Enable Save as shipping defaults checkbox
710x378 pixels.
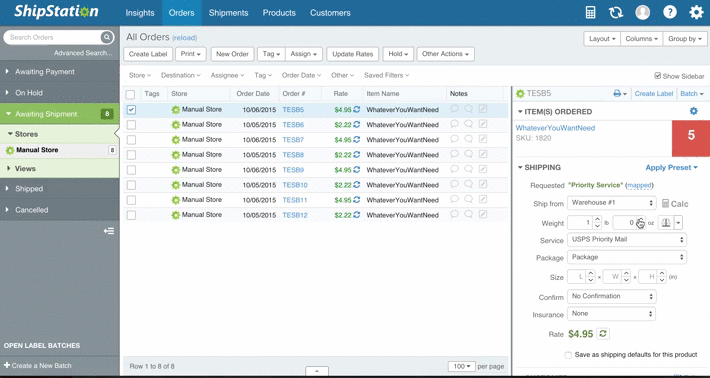[568, 355]
